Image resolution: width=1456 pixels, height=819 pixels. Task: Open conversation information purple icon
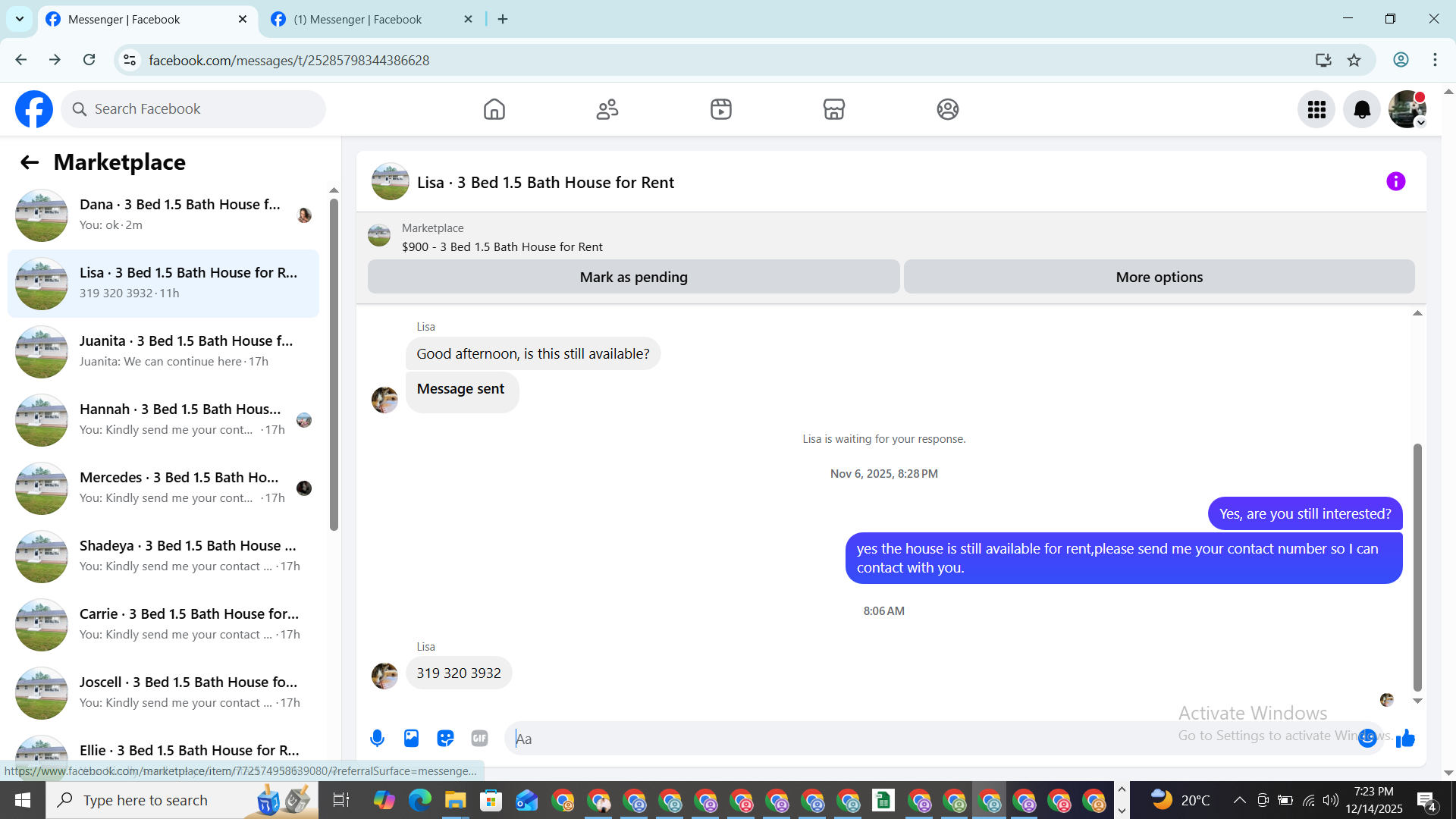1395,181
